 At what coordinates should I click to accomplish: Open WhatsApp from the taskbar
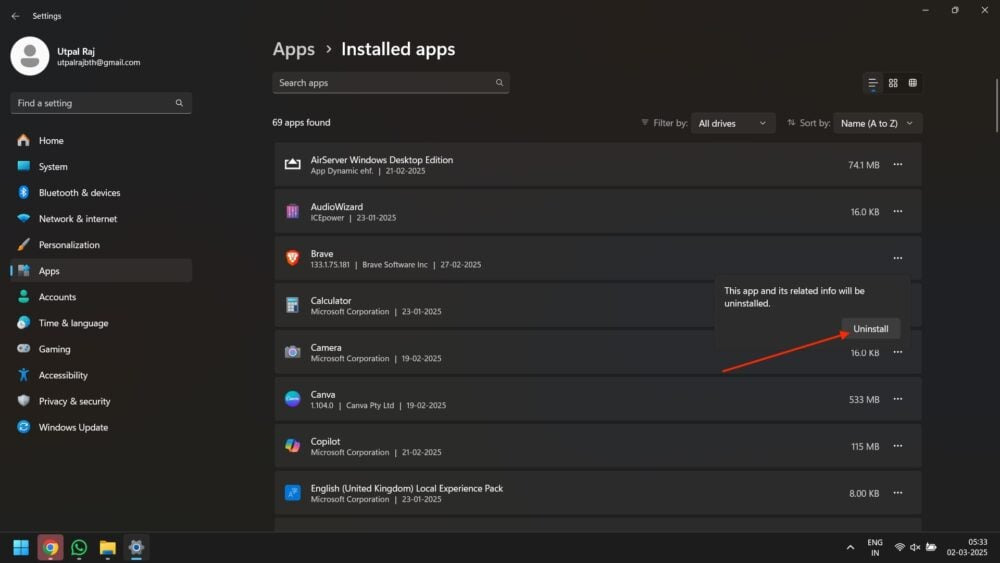pos(79,548)
